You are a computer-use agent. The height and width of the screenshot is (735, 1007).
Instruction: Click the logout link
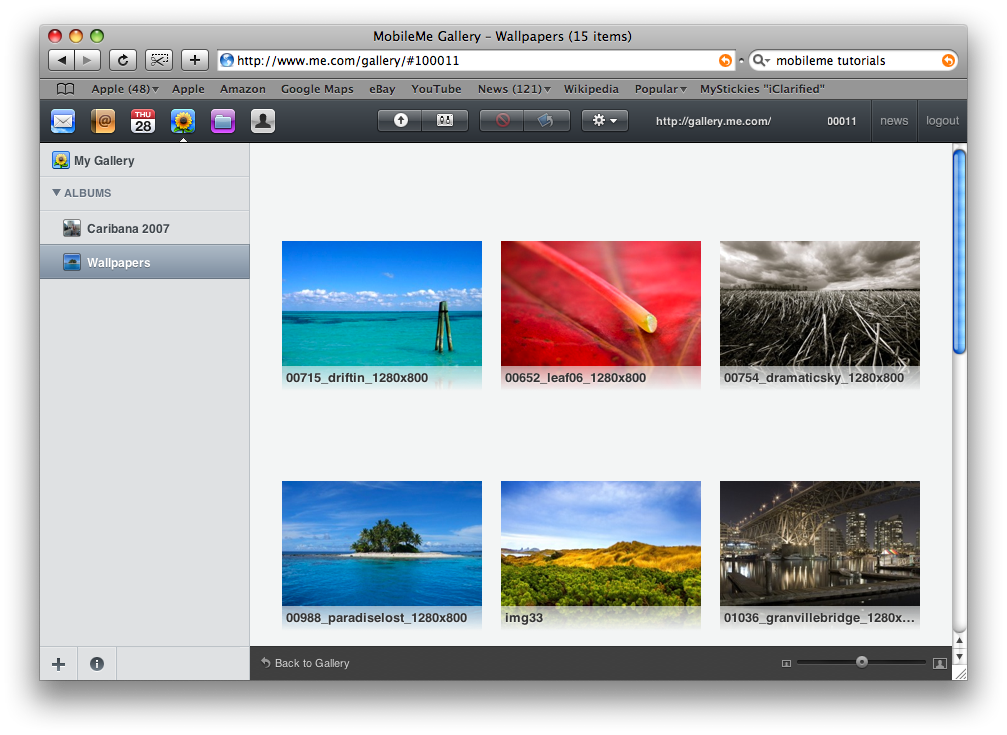[x=942, y=120]
